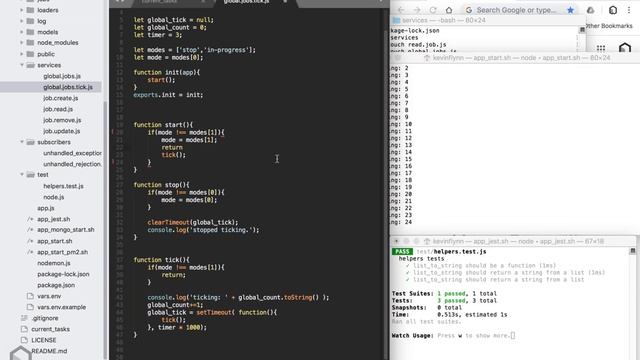The image size is (640, 360).
Task: Click app_start.sh terminal title bar
Action: [x=515, y=58]
